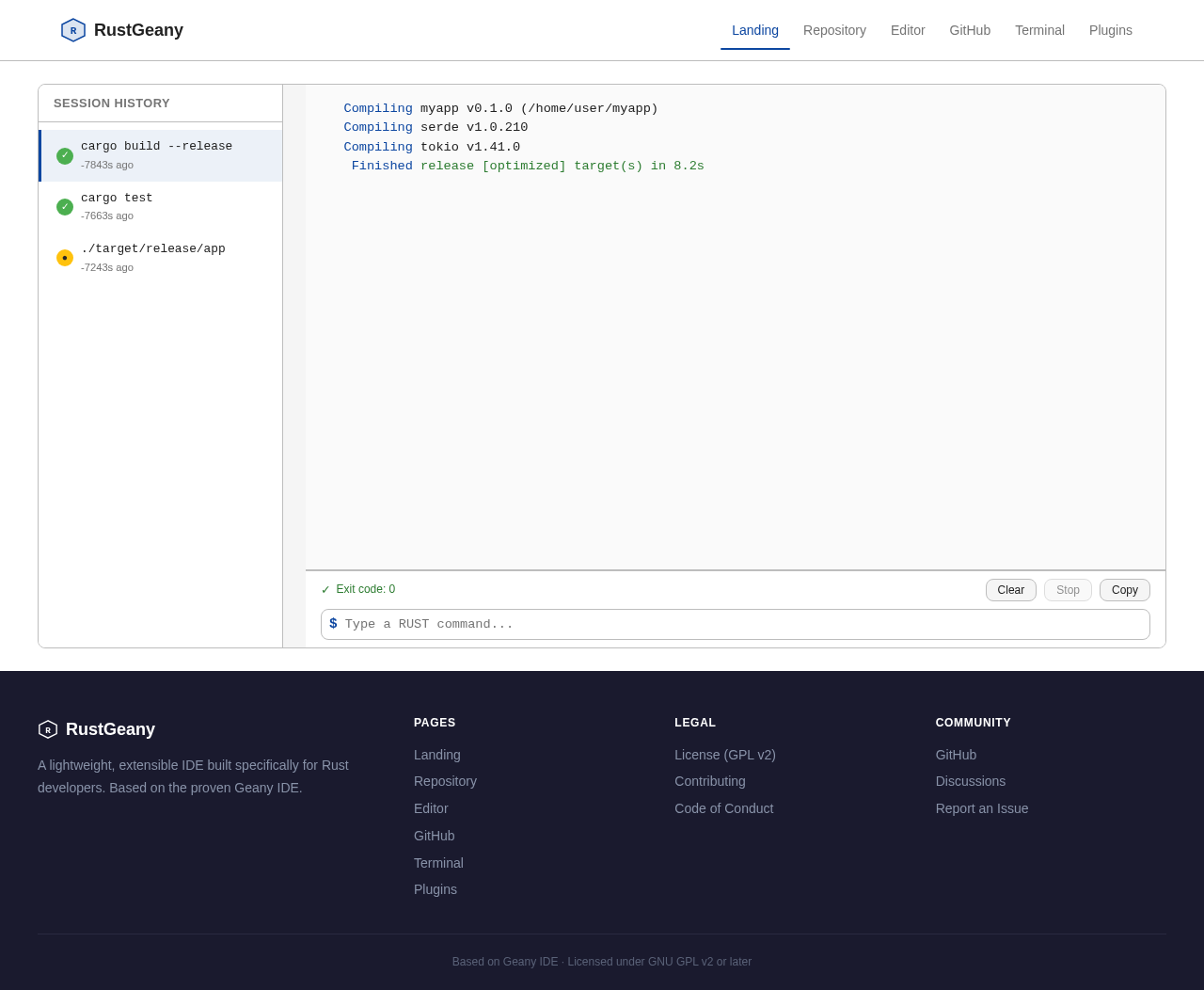1204x990 pixels.
Task: Click the RustGeany title in the footer
Action: pos(110,729)
